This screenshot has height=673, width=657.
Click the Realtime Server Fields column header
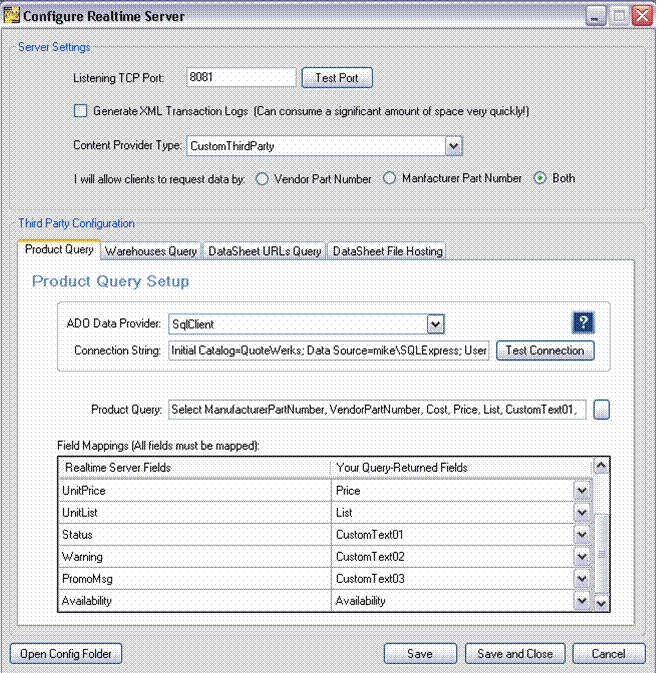coord(195,467)
